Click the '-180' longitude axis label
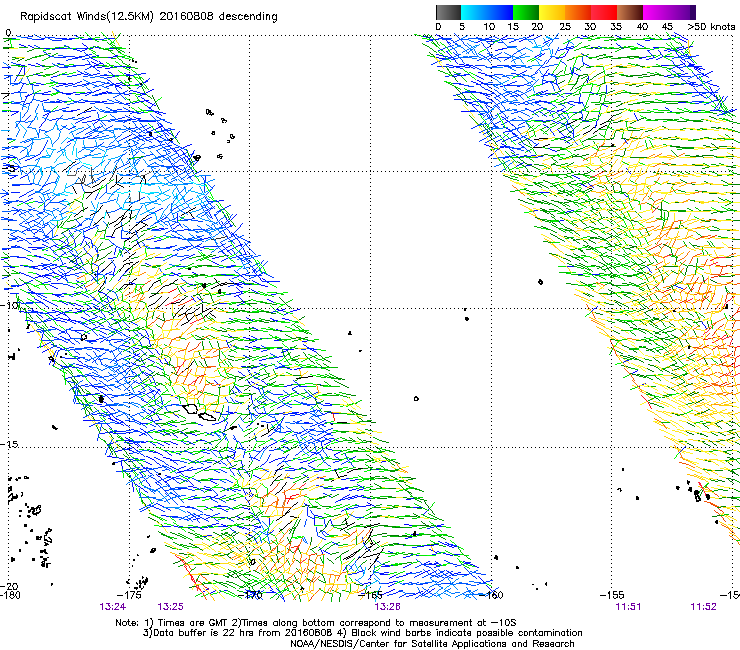Image resolution: width=740 pixels, height=650 pixels. tap(10, 595)
